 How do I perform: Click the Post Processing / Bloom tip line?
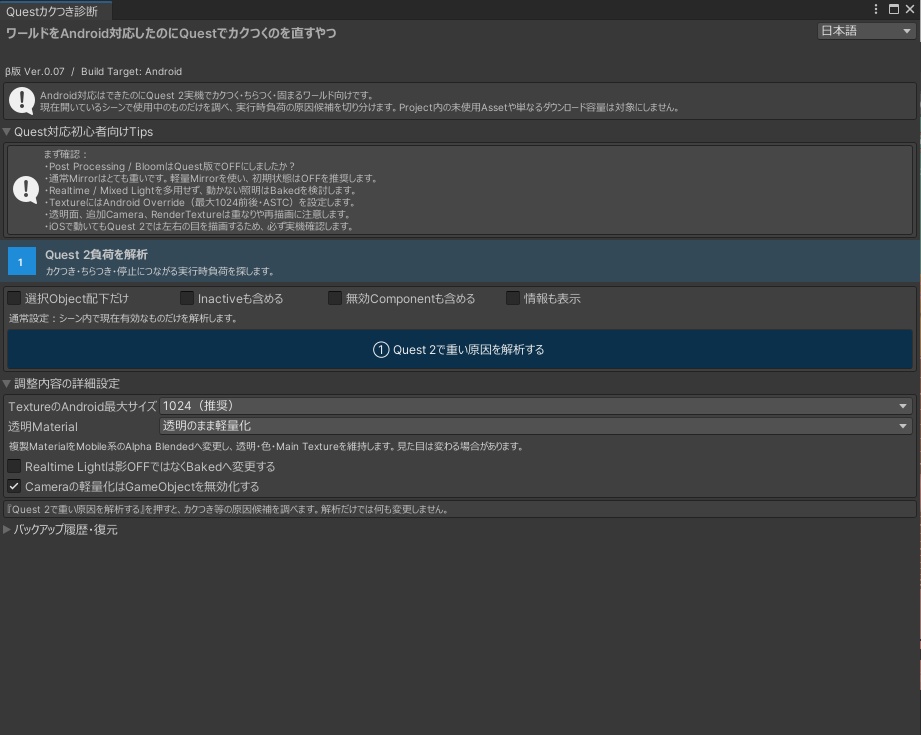pos(169,166)
